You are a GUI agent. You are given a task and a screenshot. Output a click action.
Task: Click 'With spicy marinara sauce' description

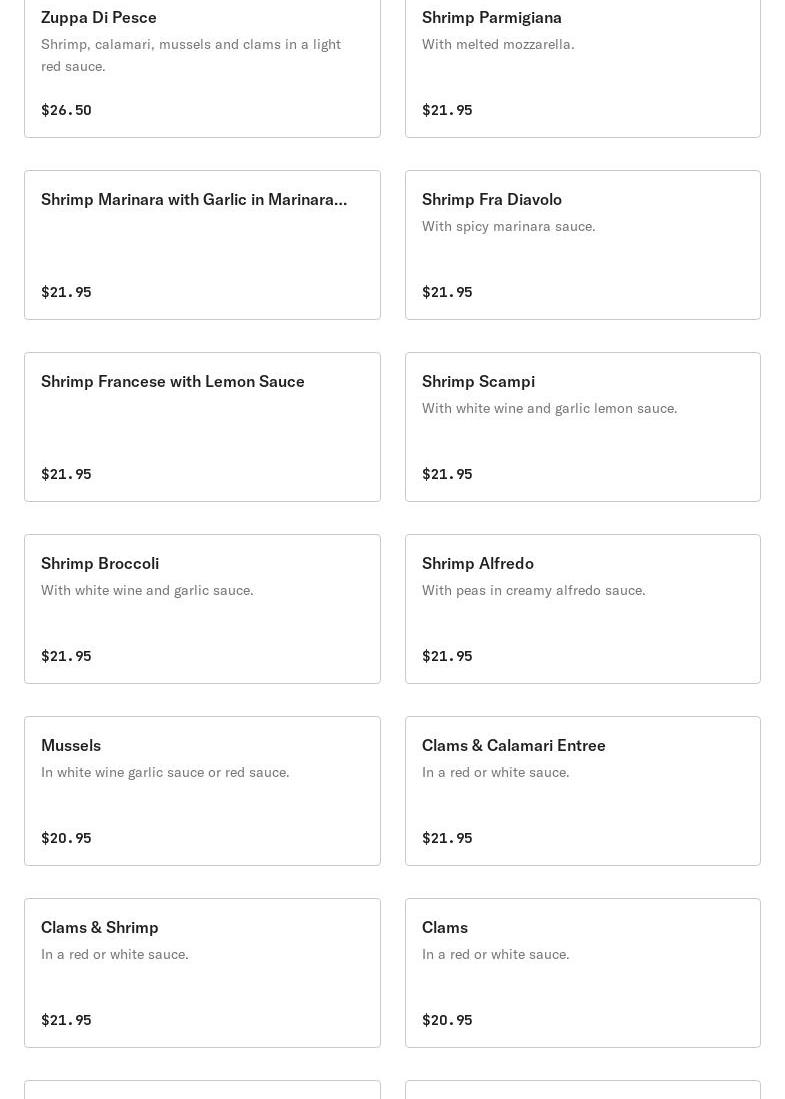(508, 226)
